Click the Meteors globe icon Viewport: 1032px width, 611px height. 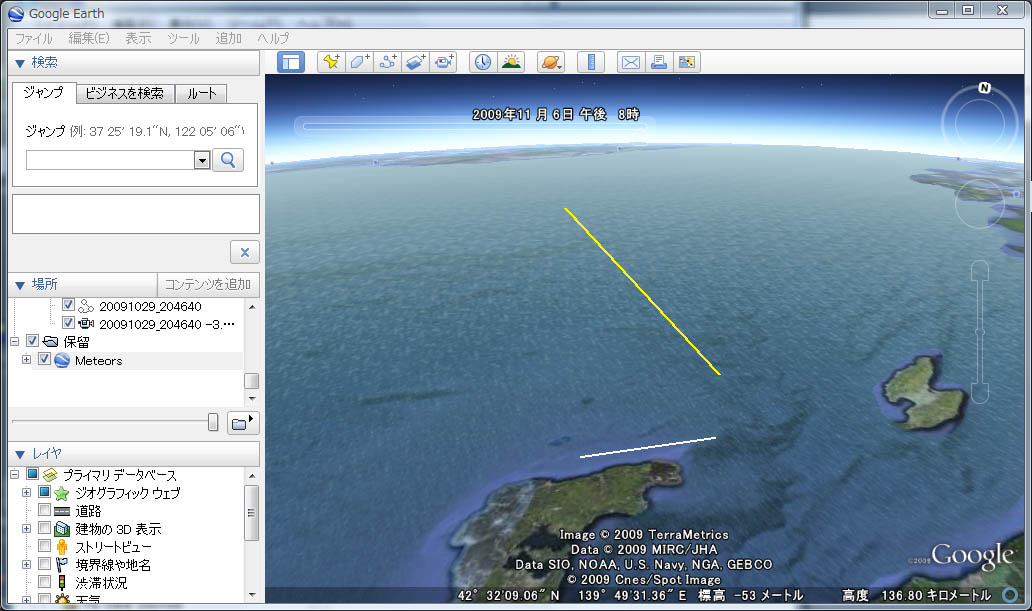pyautogui.click(x=63, y=360)
